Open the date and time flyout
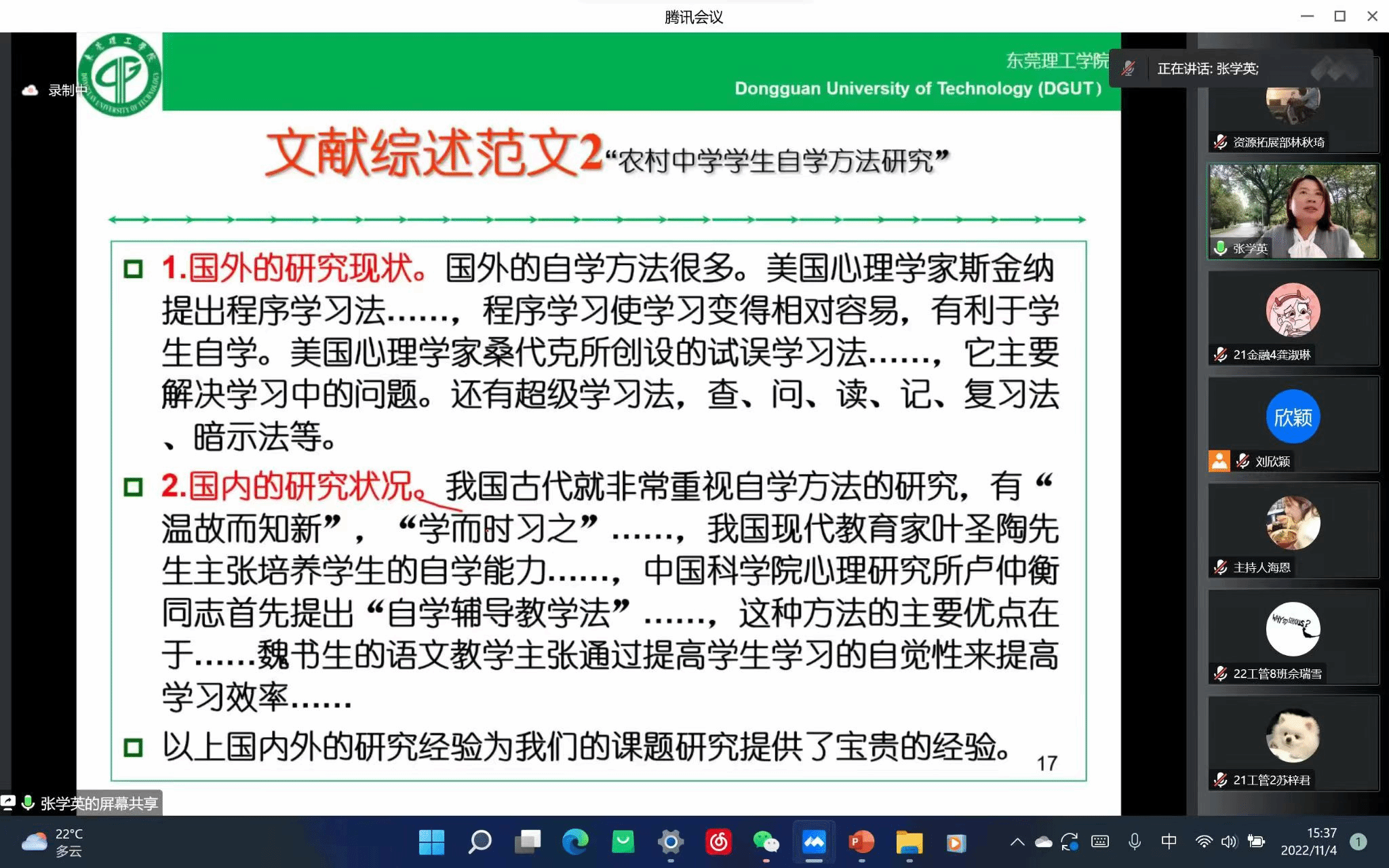 click(1308, 842)
